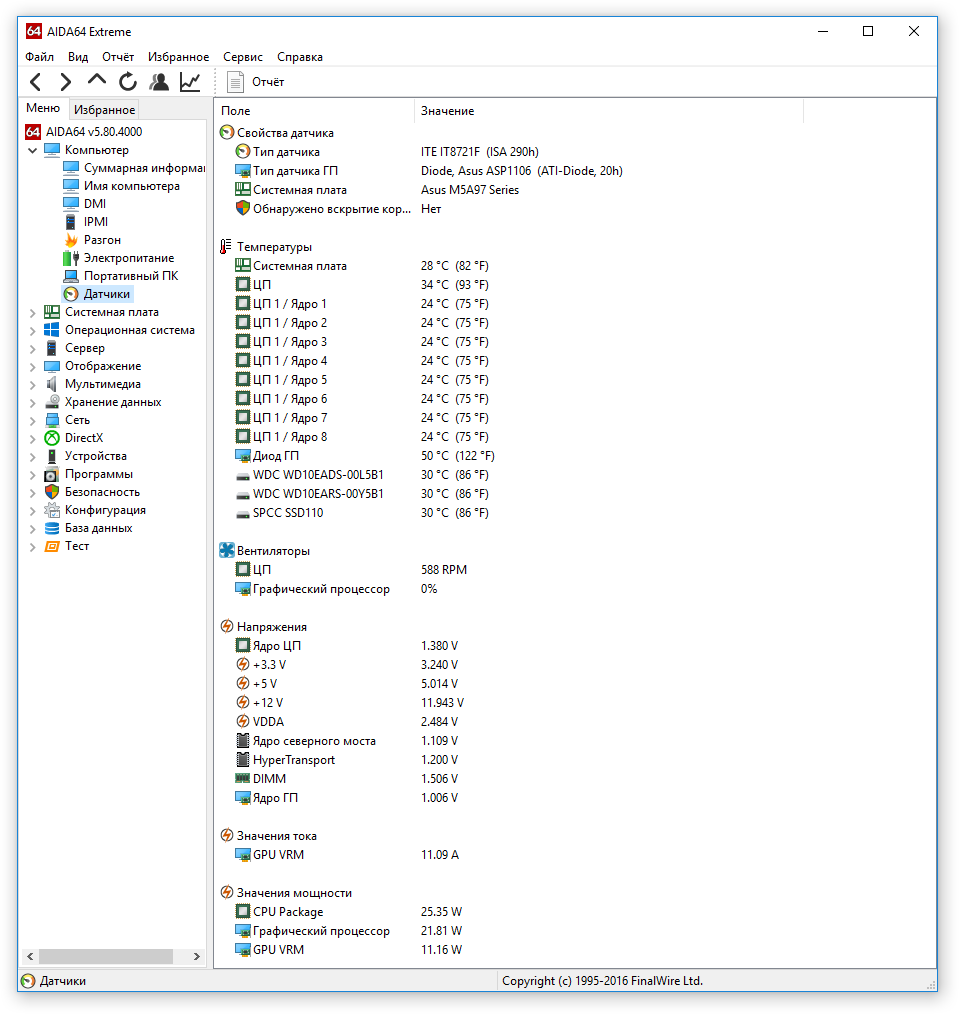Screen dimensions: 959x1014
Task: Select the WDC WD10EADS-00L5B1 row
Action: 361,475
